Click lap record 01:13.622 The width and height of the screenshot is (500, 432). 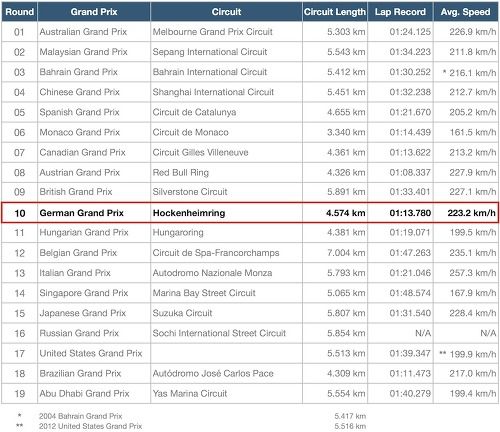pos(410,152)
